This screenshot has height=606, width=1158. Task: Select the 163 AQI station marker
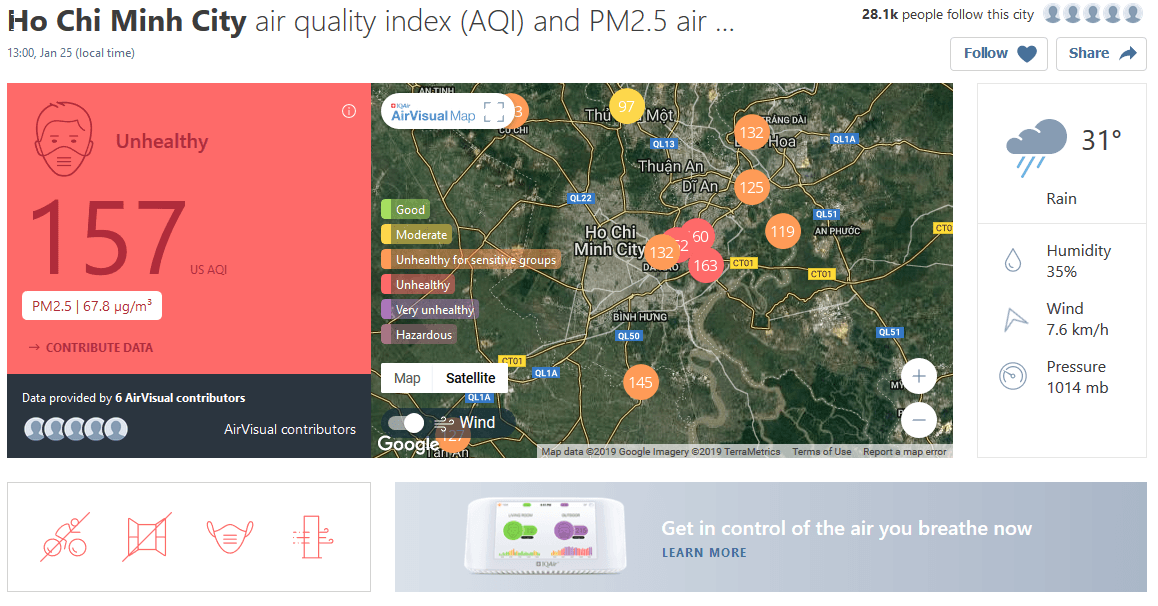click(705, 266)
